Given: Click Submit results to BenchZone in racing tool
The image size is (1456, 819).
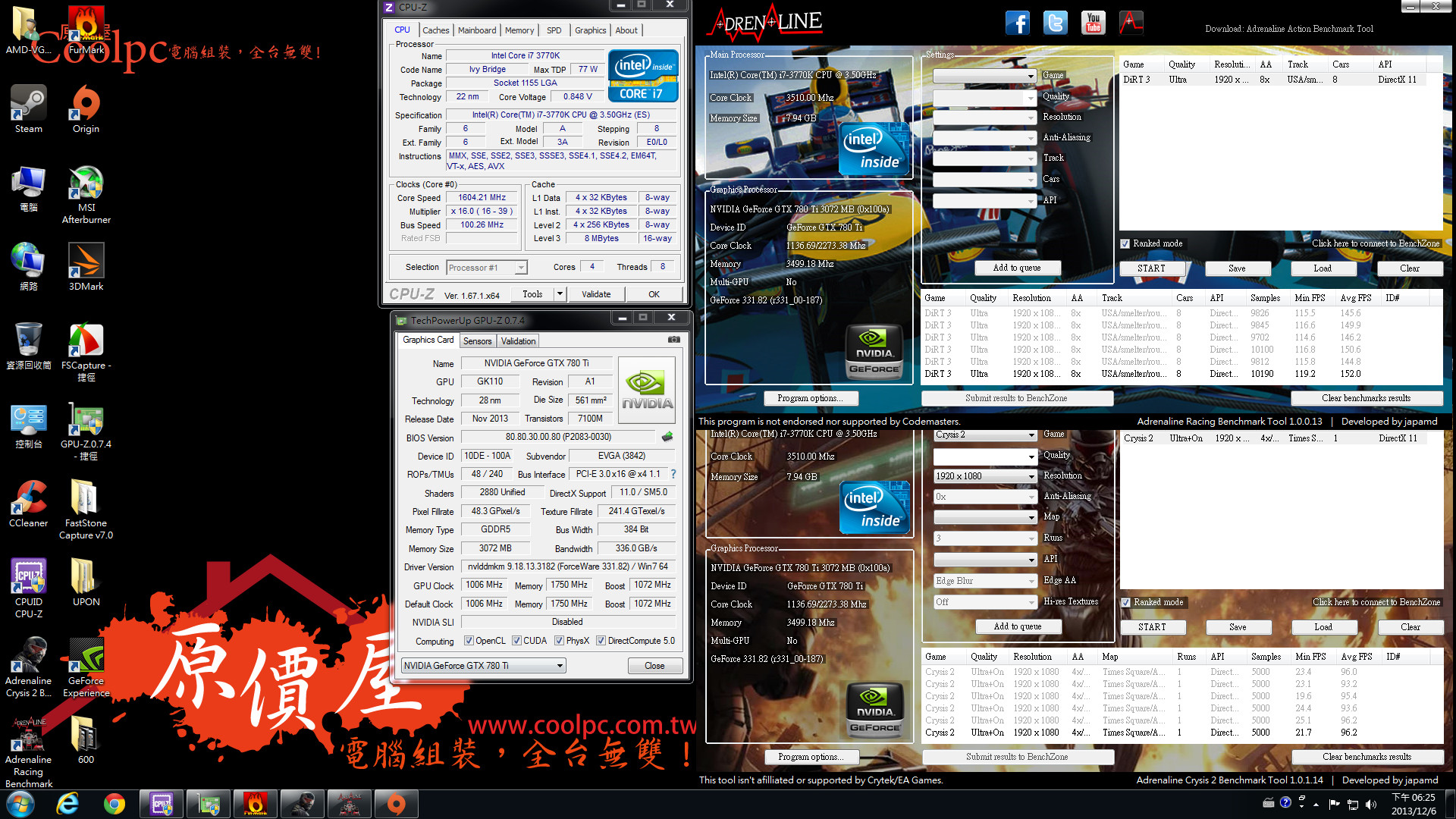Looking at the screenshot, I should (x=1016, y=398).
